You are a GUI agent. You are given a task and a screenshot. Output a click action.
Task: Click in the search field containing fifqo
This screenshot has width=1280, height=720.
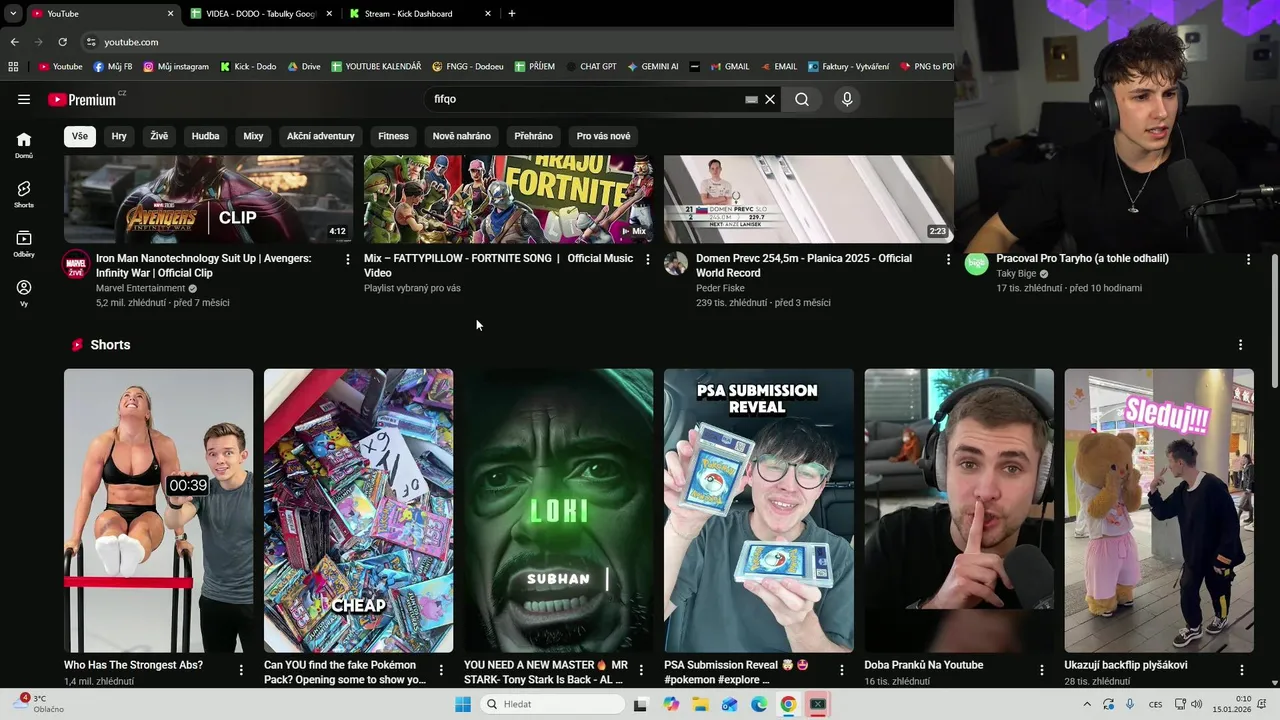(x=585, y=99)
